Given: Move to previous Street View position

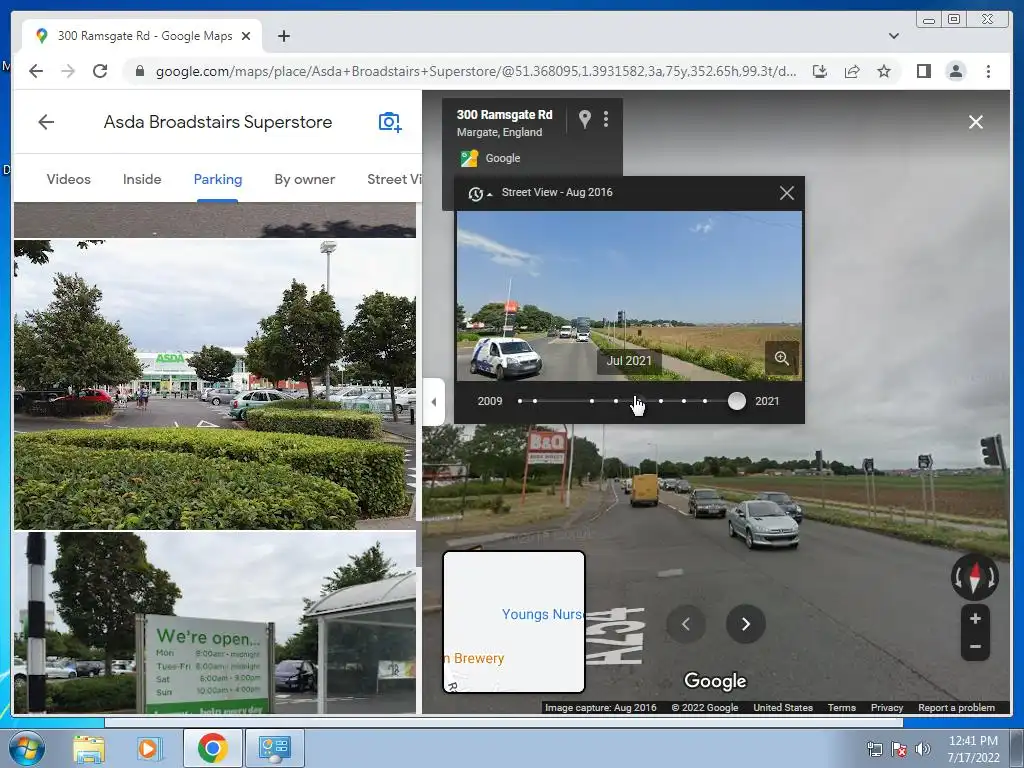Looking at the screenshot, I should (x=686, y=624).
